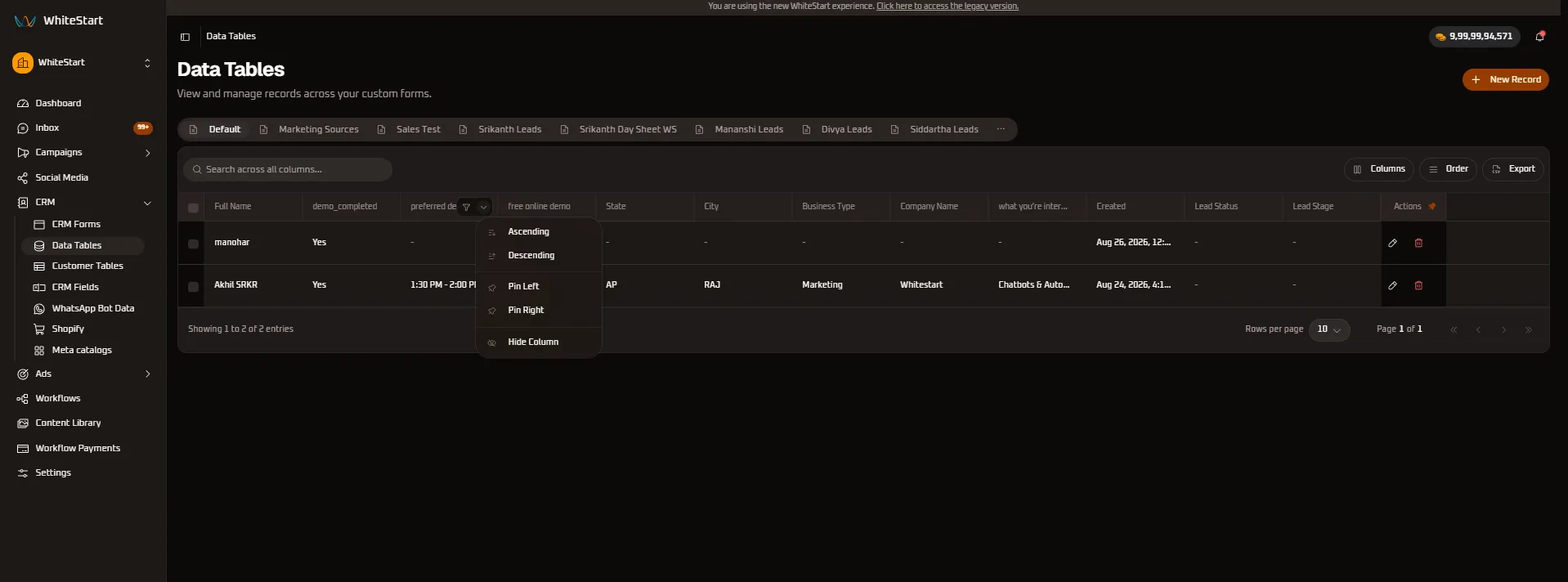The height and width of the screenshot is (582, 1568).
Task: Open the Rows per page dropdown
Action: click(1329, 329)
